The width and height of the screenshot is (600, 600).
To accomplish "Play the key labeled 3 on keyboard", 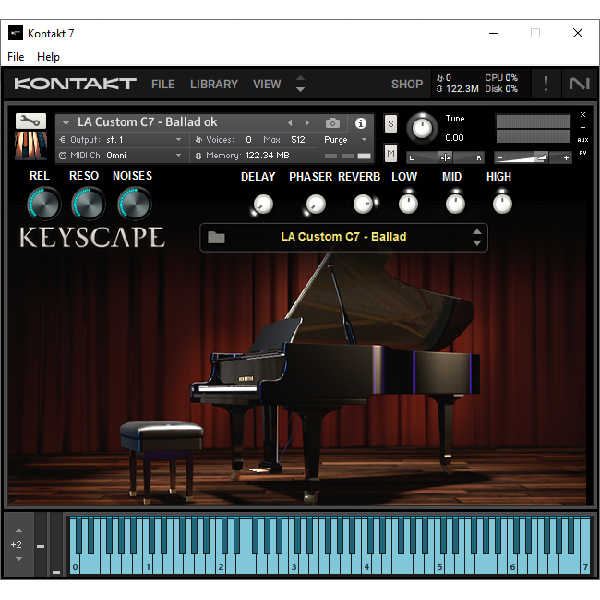I will (293, 566).
